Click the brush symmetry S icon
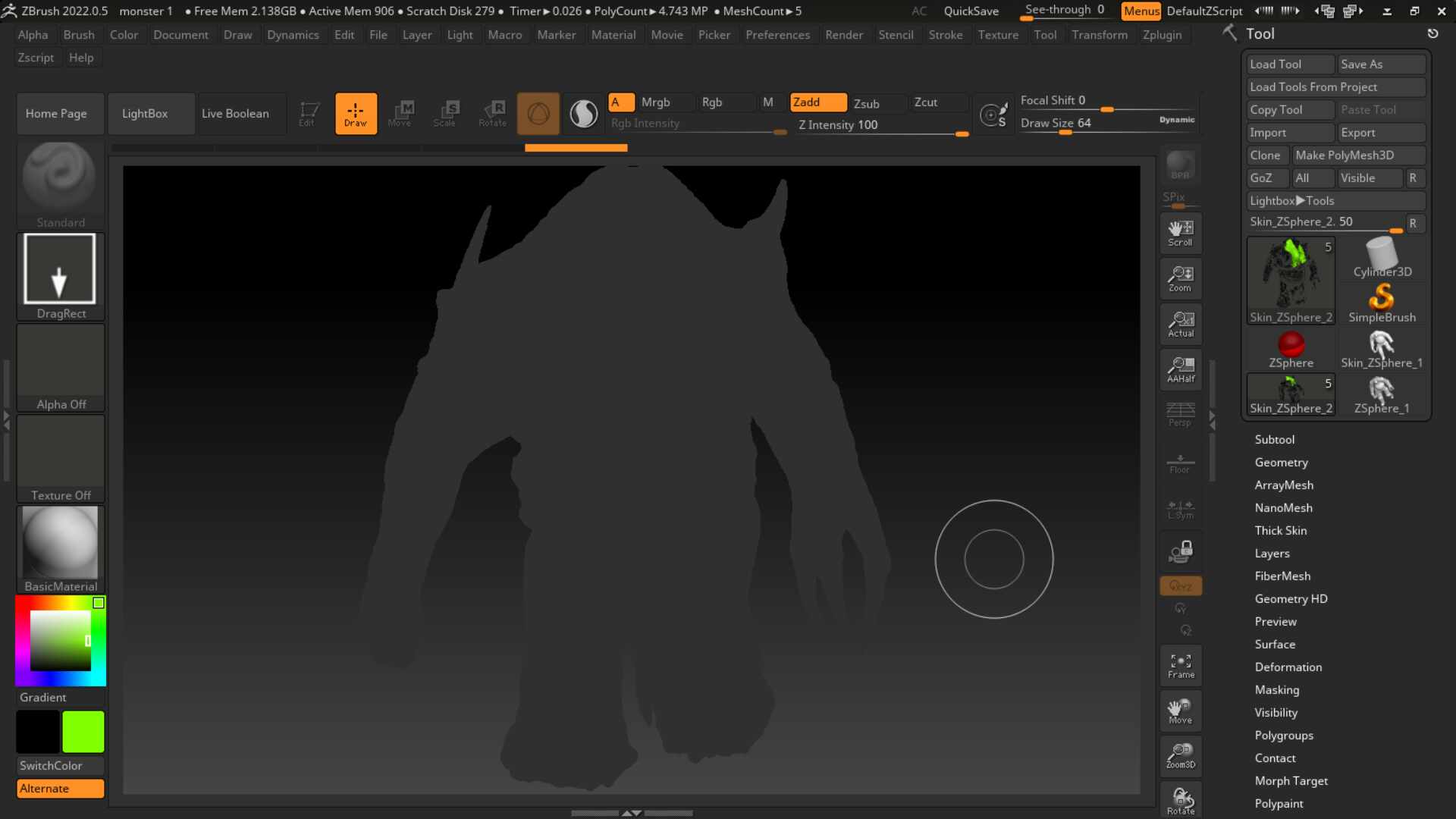The width and height of the screenshot is (1456, 819). click(993, 115)
